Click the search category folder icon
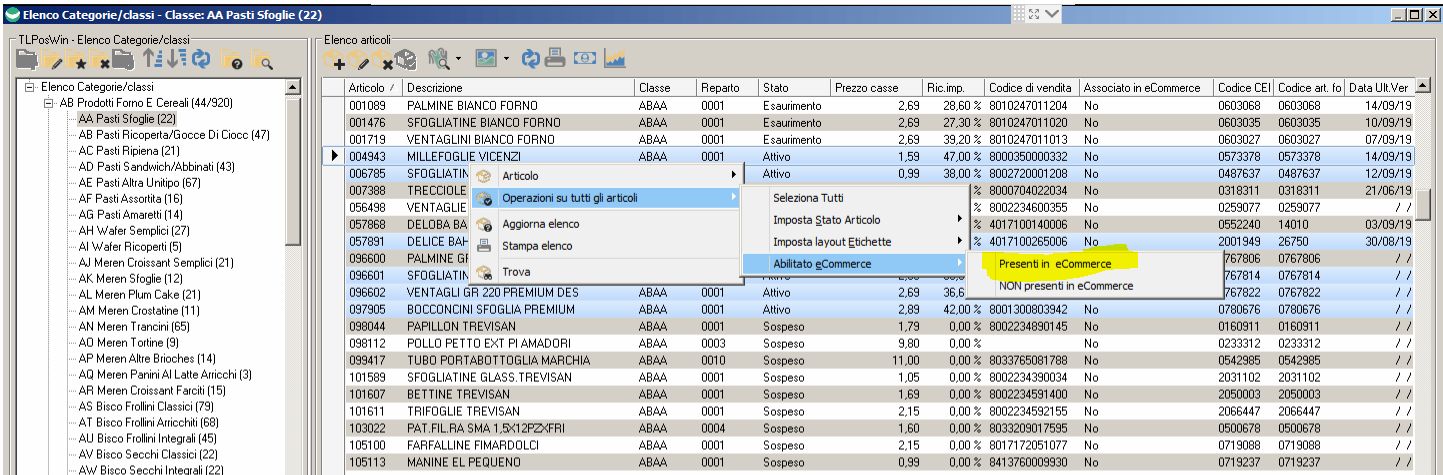The height and width of the screenshot is (475, 1443). pyautogui.click(x=262, y=60)
